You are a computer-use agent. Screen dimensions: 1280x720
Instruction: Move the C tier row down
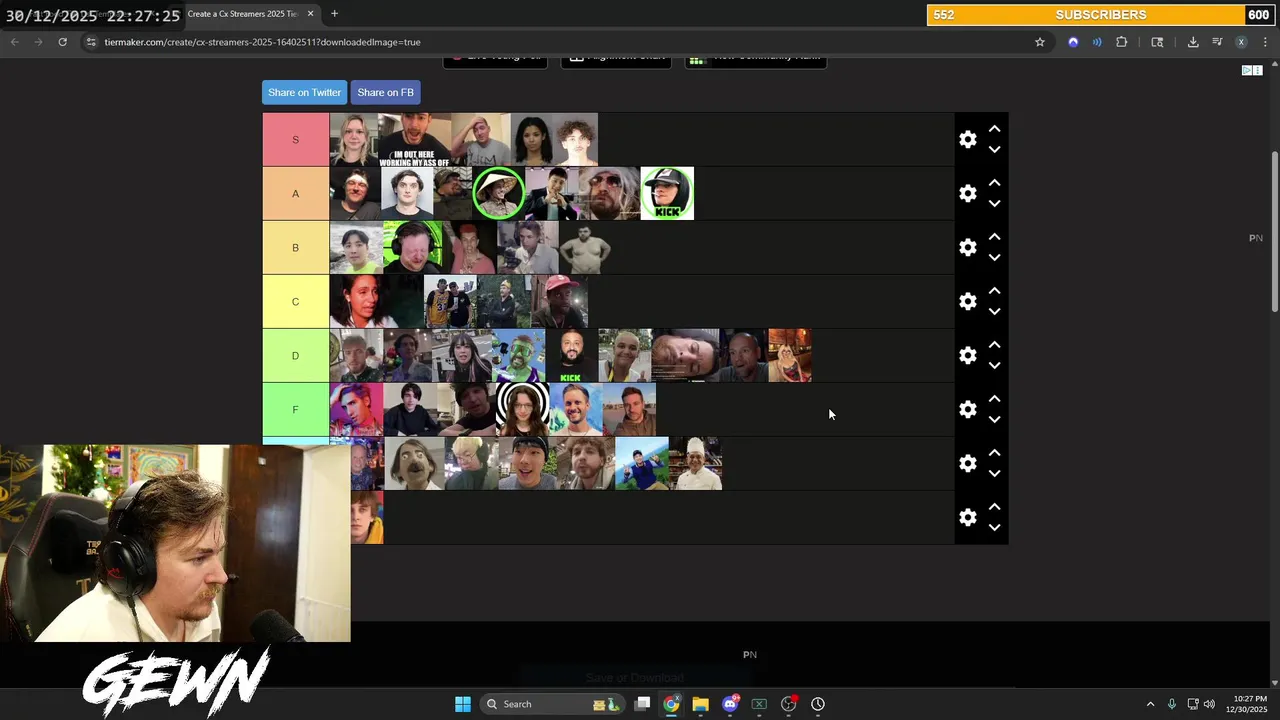(x=994, y=312)
